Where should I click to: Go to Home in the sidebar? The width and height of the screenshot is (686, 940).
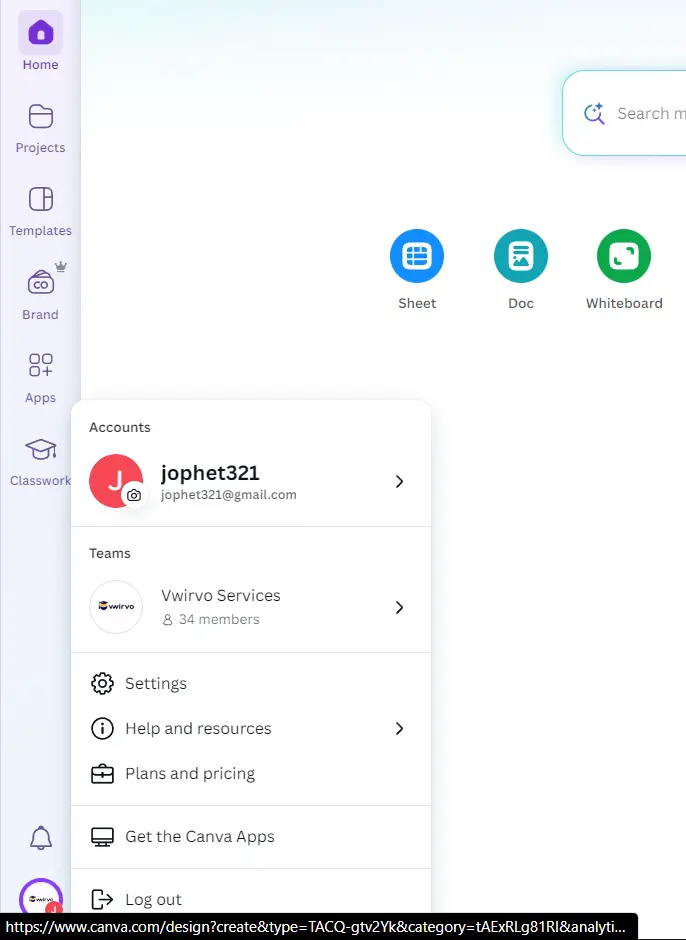[40, 42]
